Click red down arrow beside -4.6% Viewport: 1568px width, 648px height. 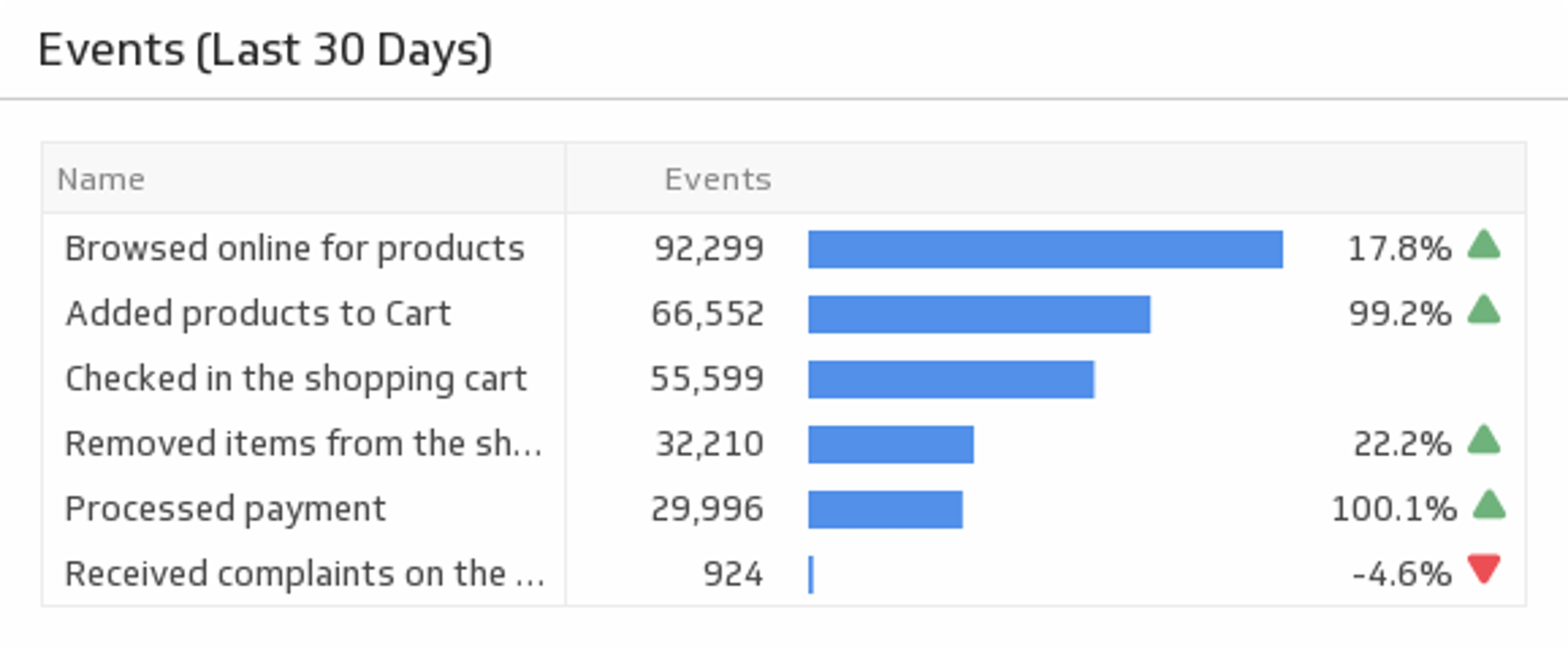click(x=1483, y=568)
